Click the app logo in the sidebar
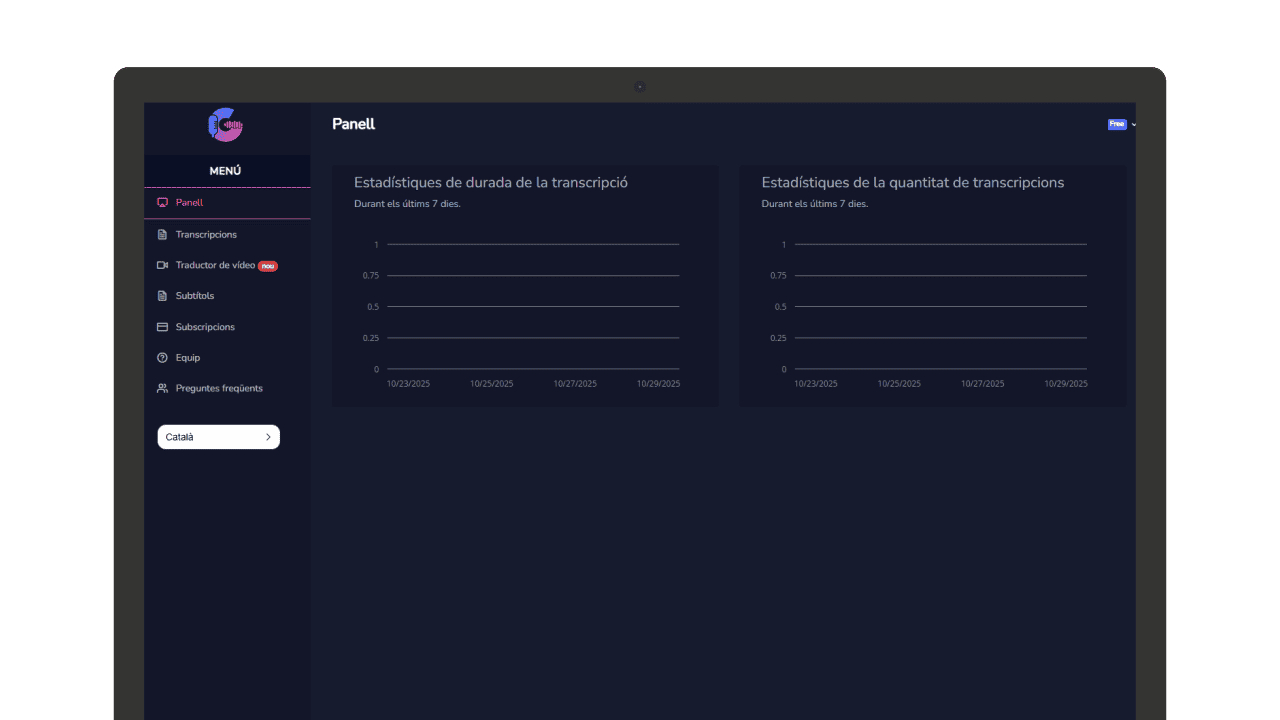Image resolution: width=1280 pixels, height=720 pixels. (226, 125)
